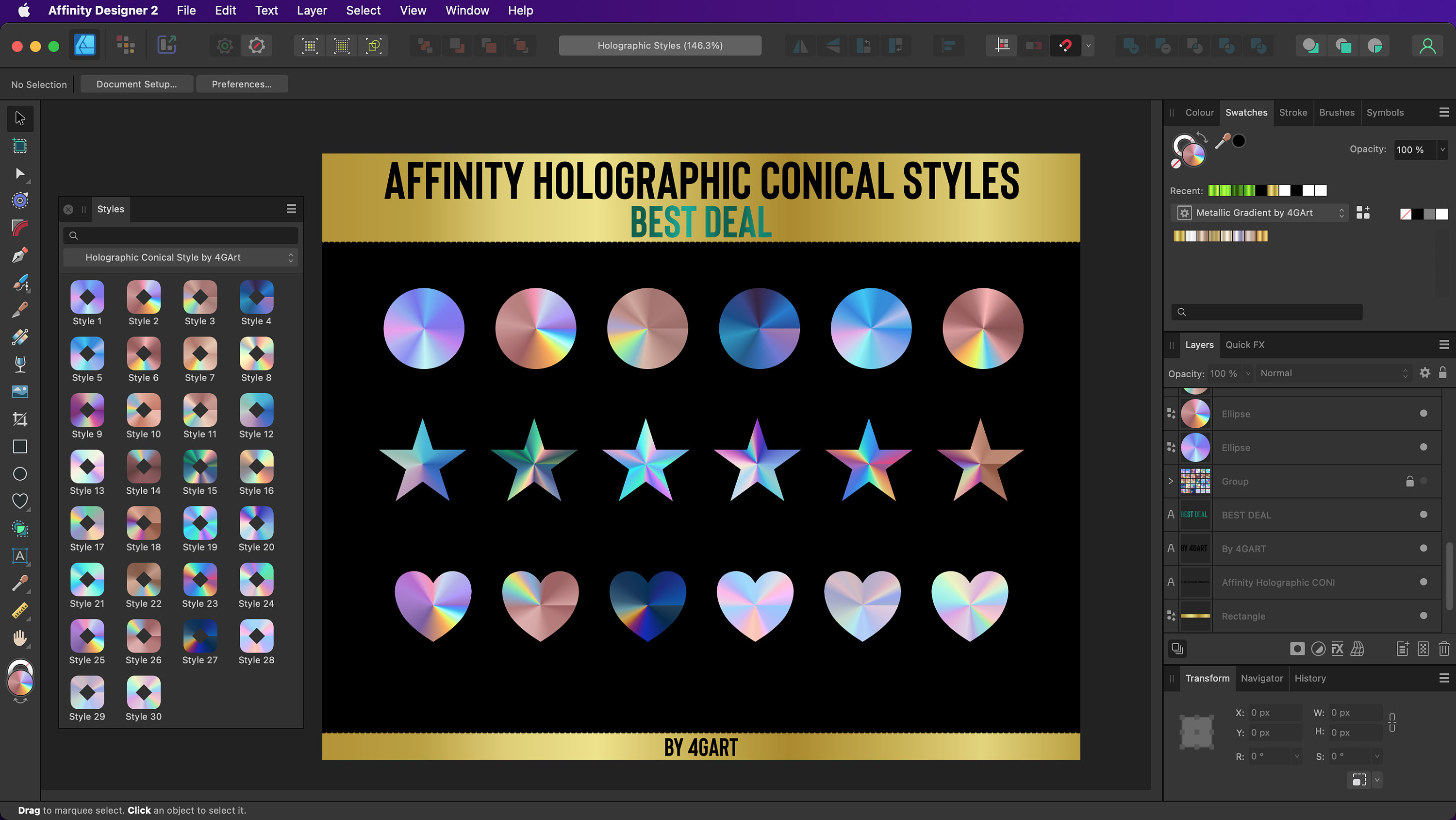Screen dimensions: 1456x820
Task: Select the Pen tool
Action: click(20, 255)
